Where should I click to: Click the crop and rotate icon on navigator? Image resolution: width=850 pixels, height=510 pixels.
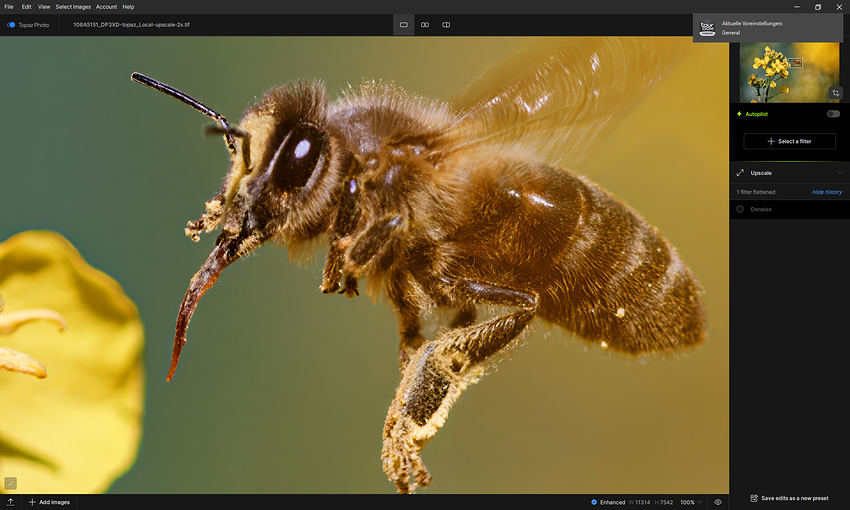(835, 93)
